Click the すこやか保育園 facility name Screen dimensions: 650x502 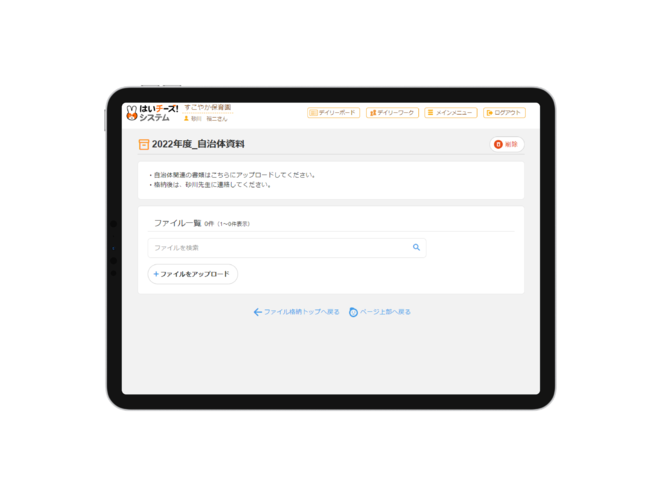(x=208, y=107)
